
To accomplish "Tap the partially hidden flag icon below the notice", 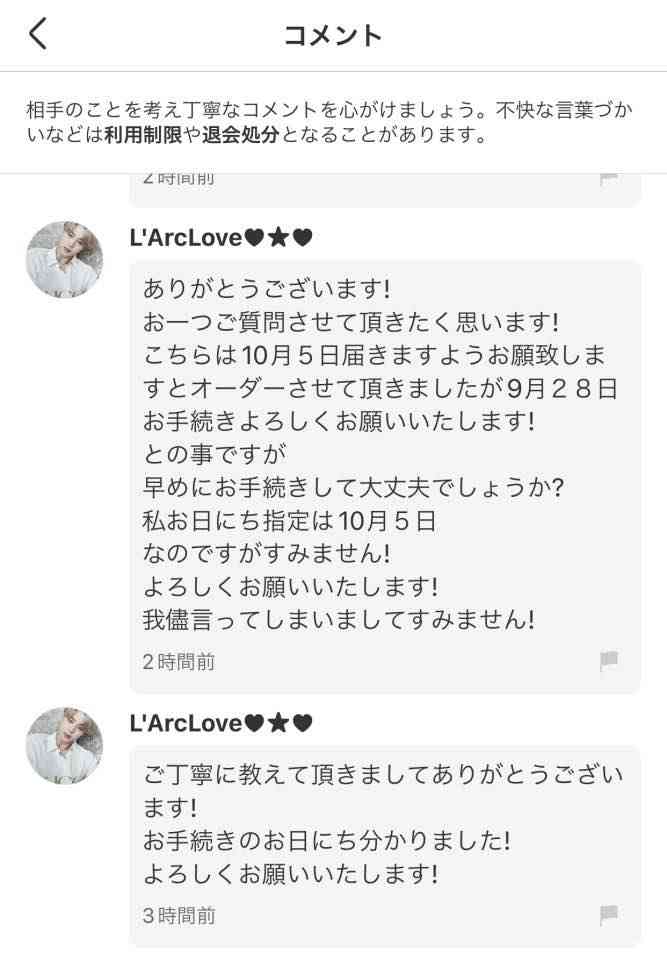I will pos(608,179).
